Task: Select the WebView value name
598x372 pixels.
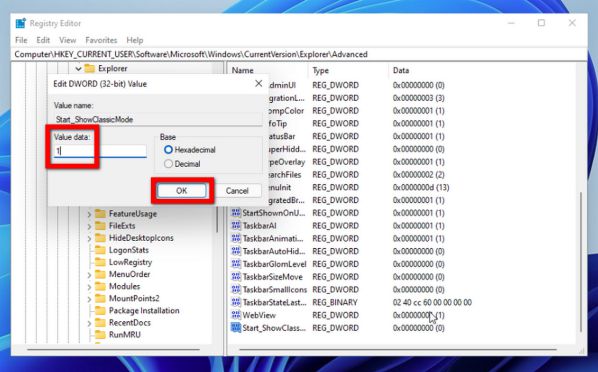Action: [259, 315]
